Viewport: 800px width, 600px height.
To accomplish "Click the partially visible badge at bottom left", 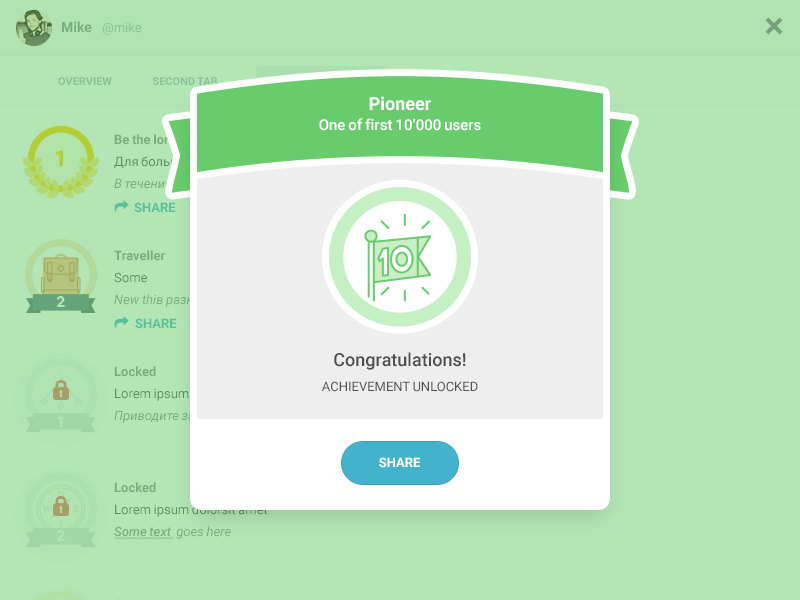I will point(60,593).
